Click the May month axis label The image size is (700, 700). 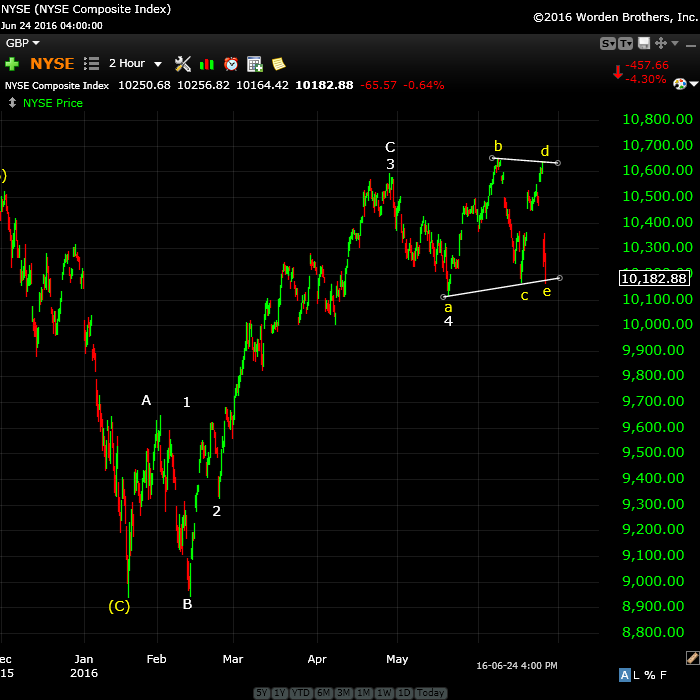tap(397, 659)
